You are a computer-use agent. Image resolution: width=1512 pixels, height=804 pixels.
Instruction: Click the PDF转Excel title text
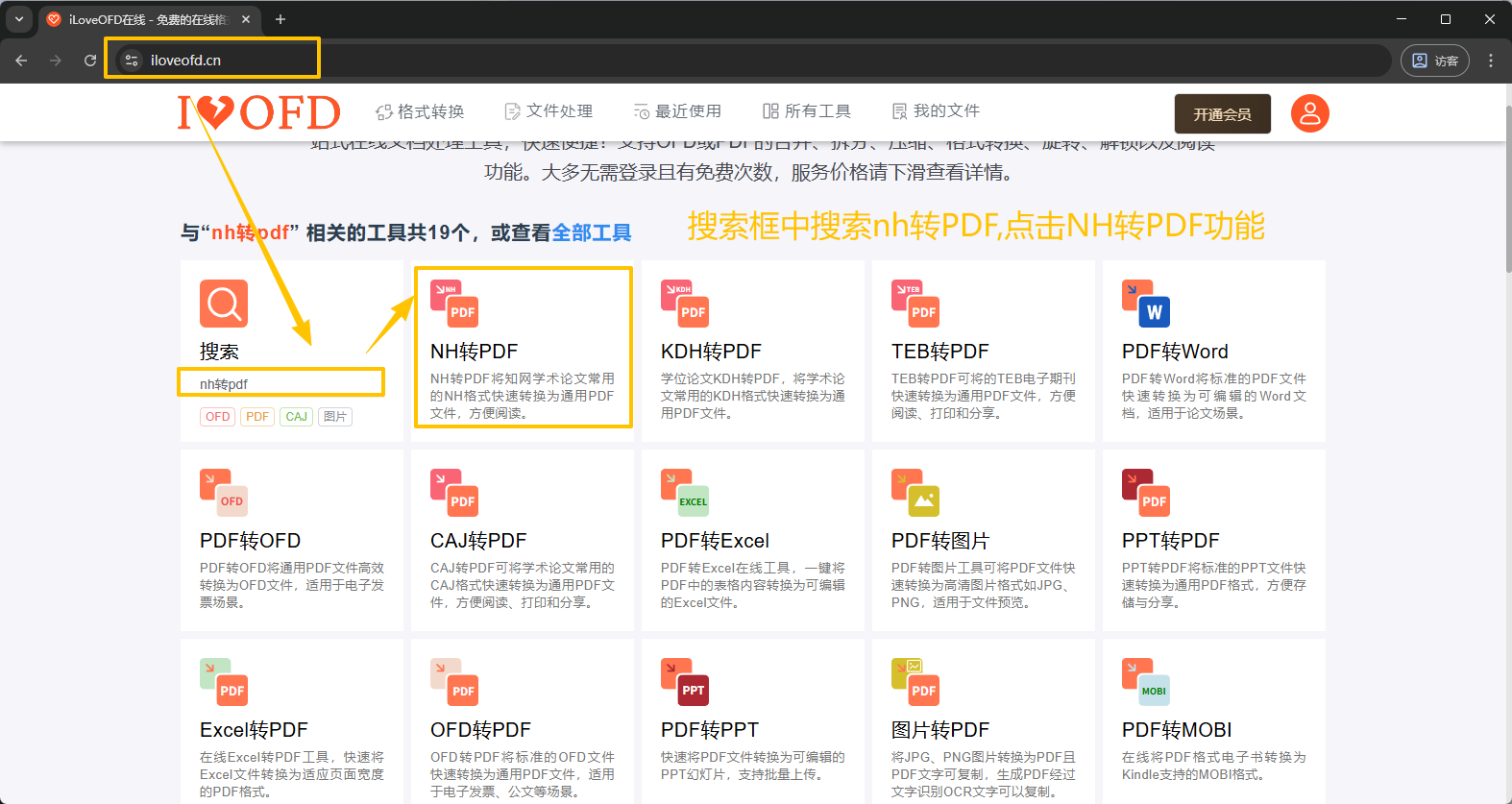(x=716, y=541)
